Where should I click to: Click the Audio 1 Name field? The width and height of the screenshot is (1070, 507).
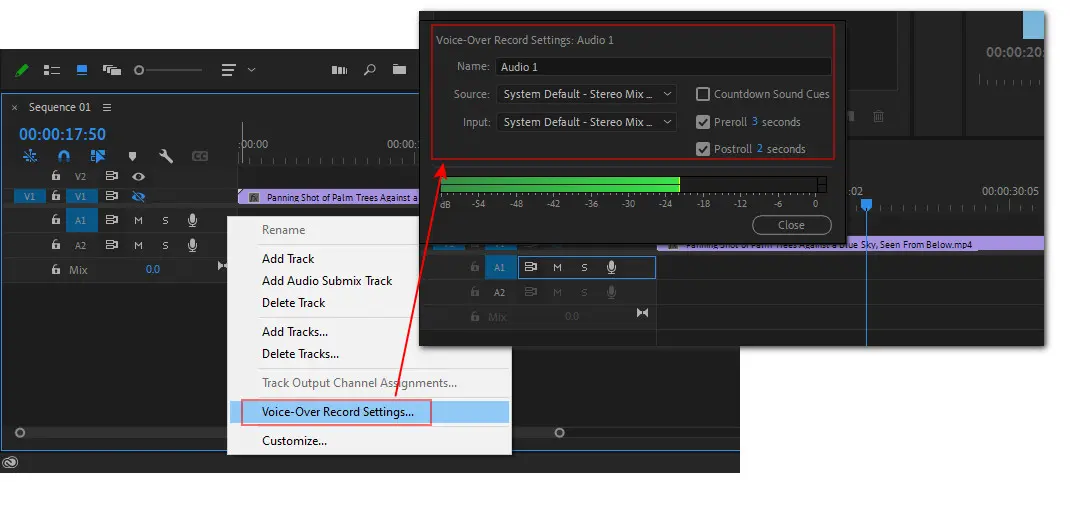663,67
